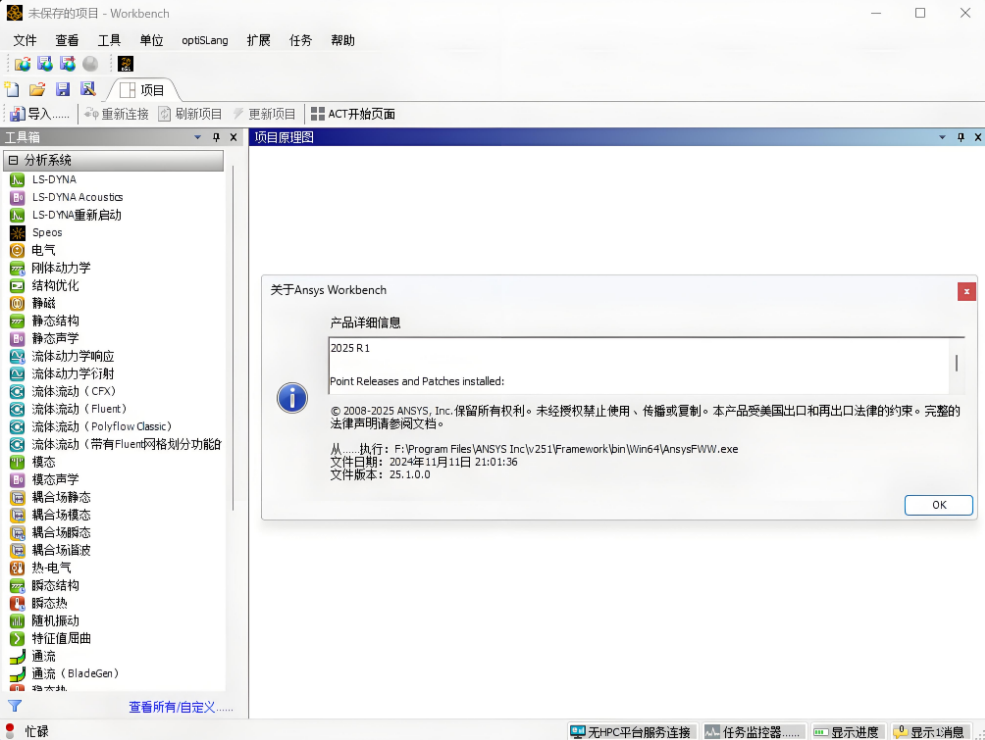Open the 文件 menu
This screenshot has width=985, height=740.
(x=25, y=40)
